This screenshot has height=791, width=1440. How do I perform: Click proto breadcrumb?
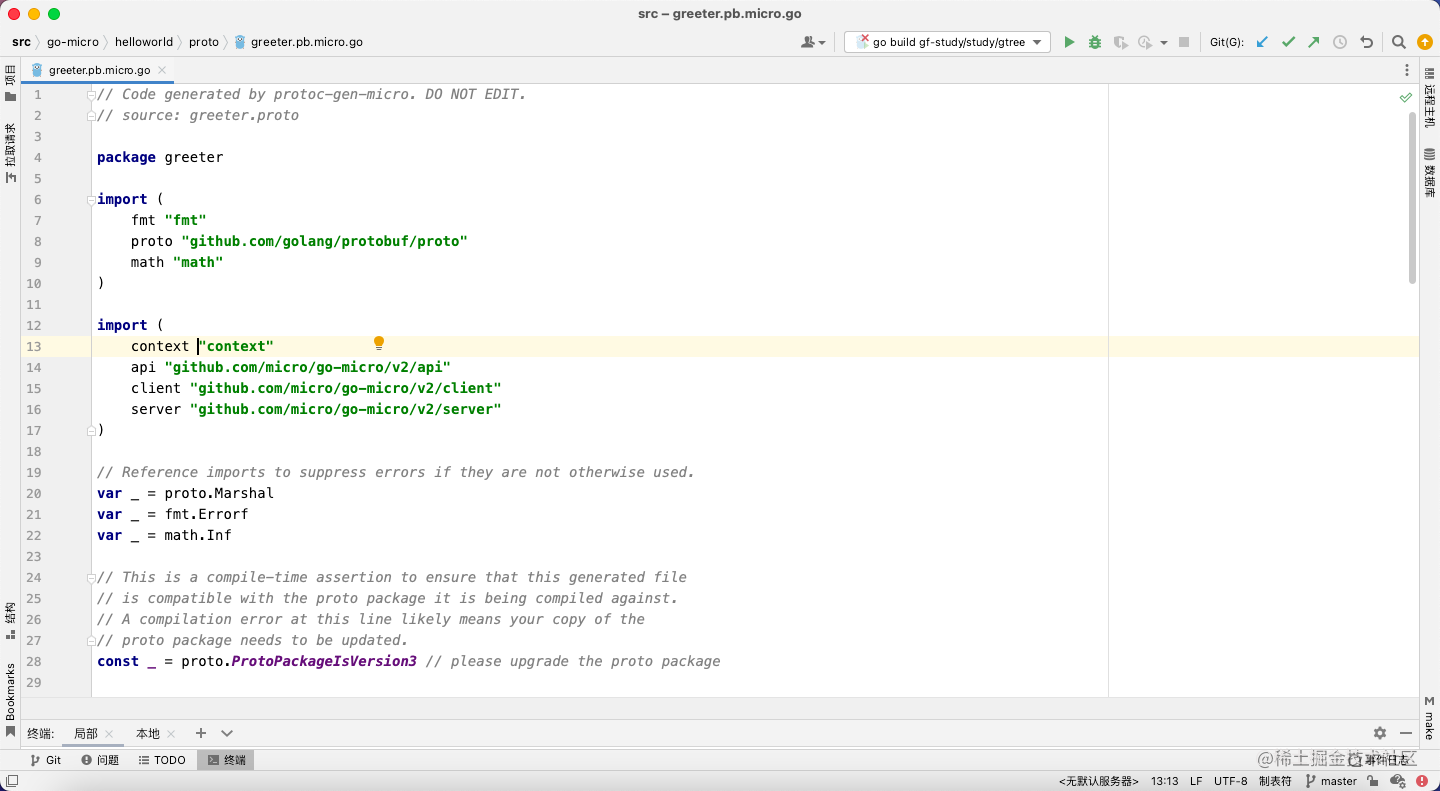pos(204,42)
